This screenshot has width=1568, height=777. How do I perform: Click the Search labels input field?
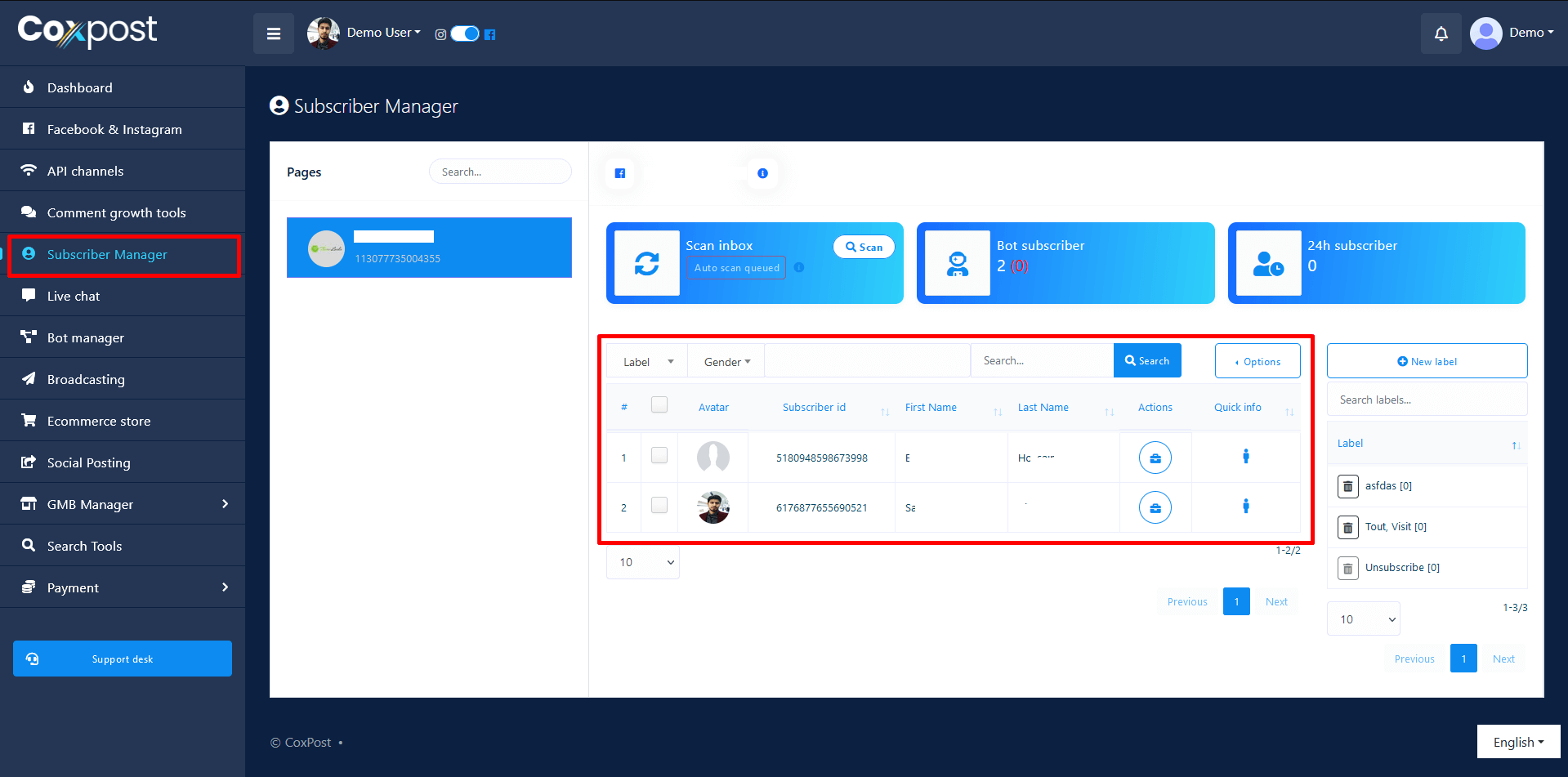click(1427, 400)
